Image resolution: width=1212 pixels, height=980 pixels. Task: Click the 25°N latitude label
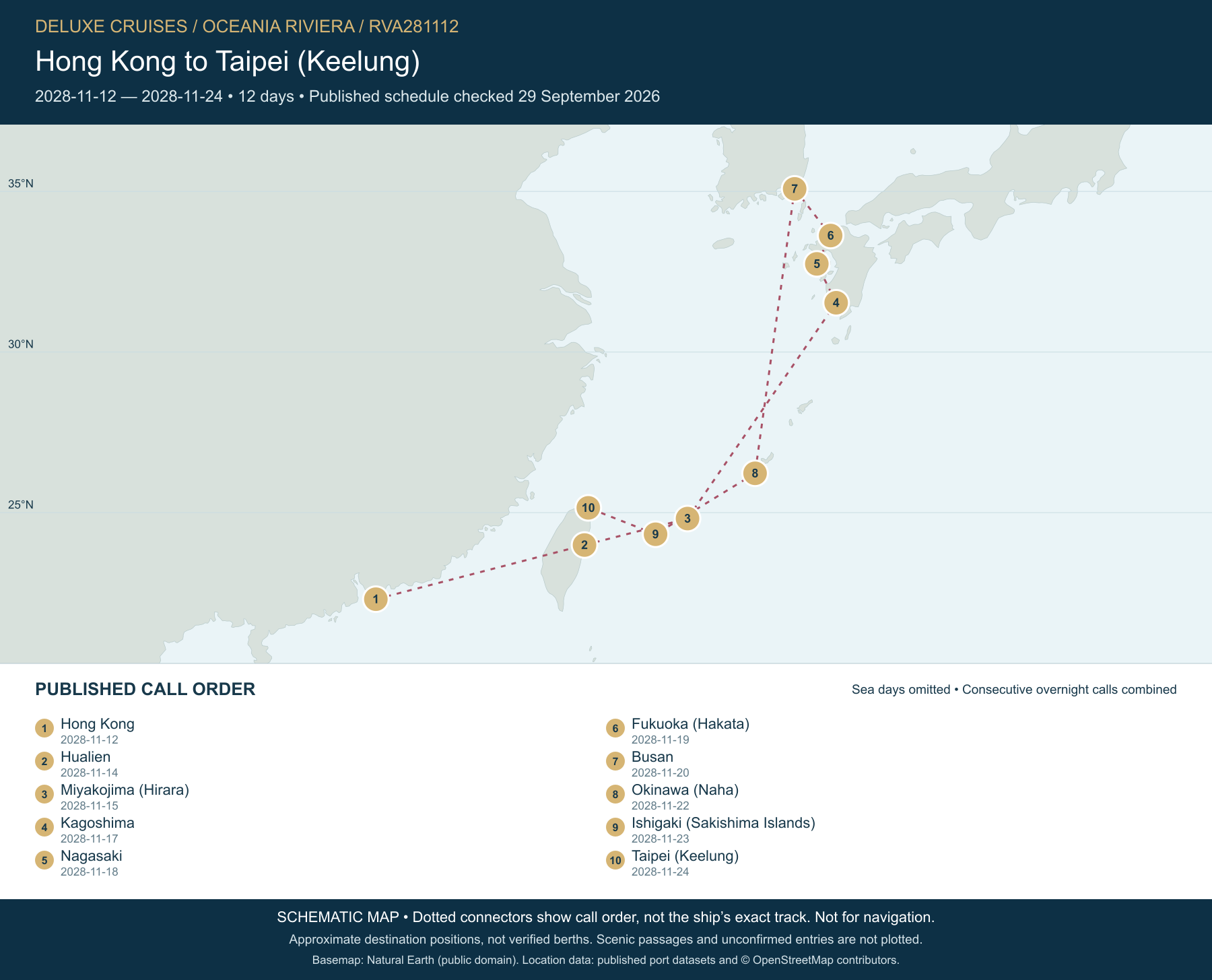coord(21,505)
